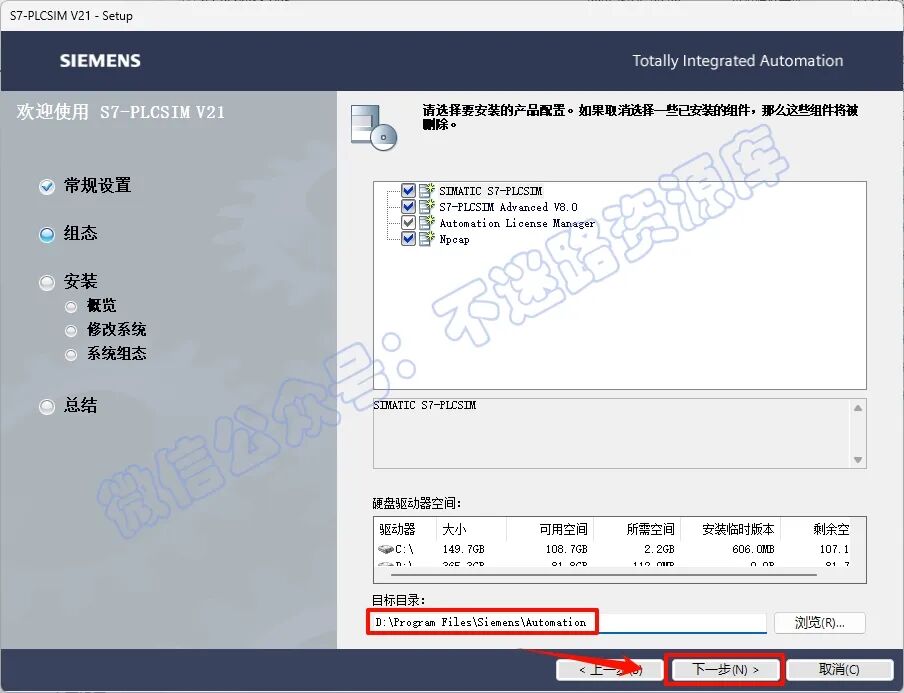
Task: Toggle the Automation License Manager checkbox
Action: [x=408, y=223]
